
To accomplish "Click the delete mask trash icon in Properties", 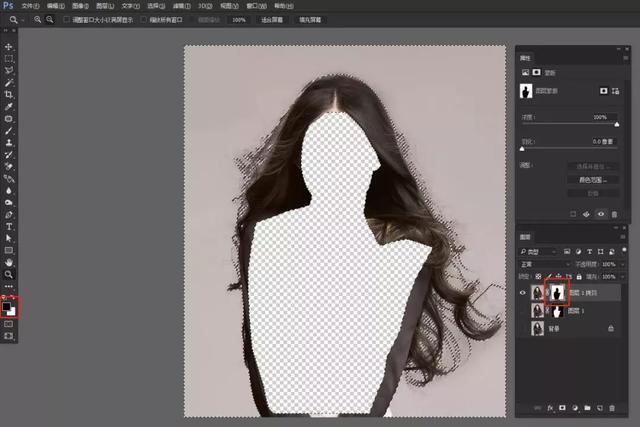I will [614, 213].
